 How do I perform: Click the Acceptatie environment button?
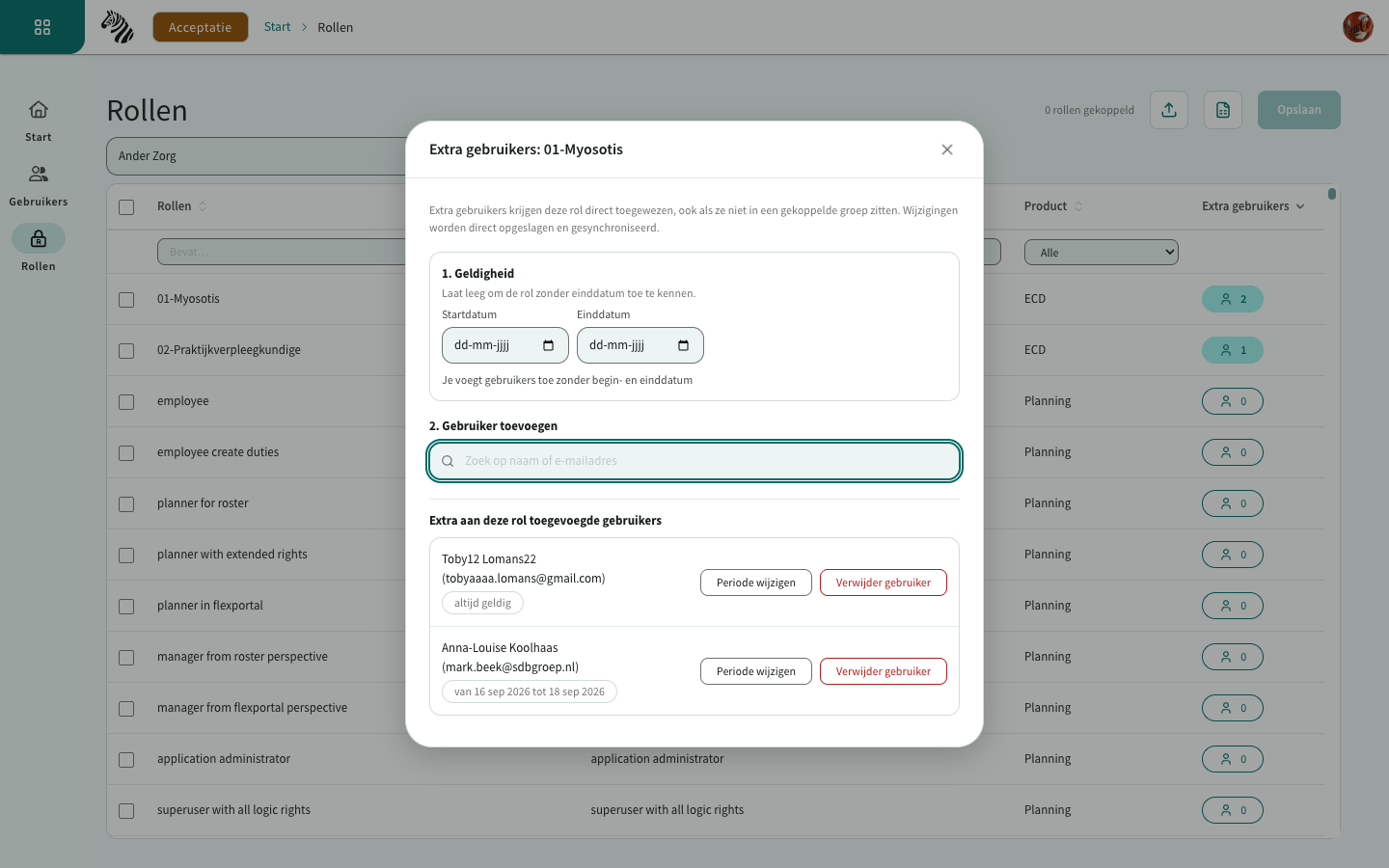click(x=201, y=27)
